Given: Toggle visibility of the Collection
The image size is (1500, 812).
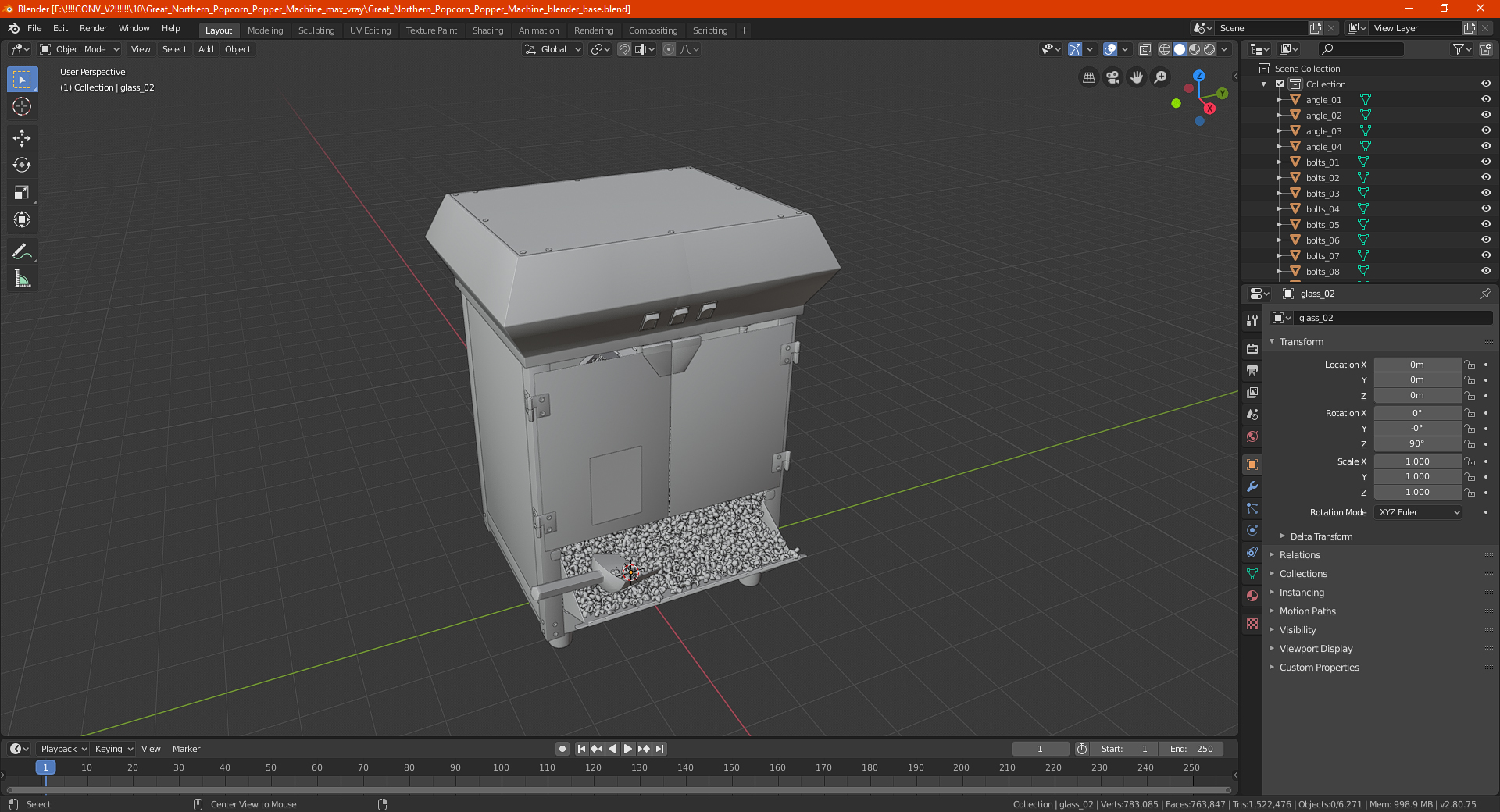Looking at the screenshot, I should (1486, 84).
